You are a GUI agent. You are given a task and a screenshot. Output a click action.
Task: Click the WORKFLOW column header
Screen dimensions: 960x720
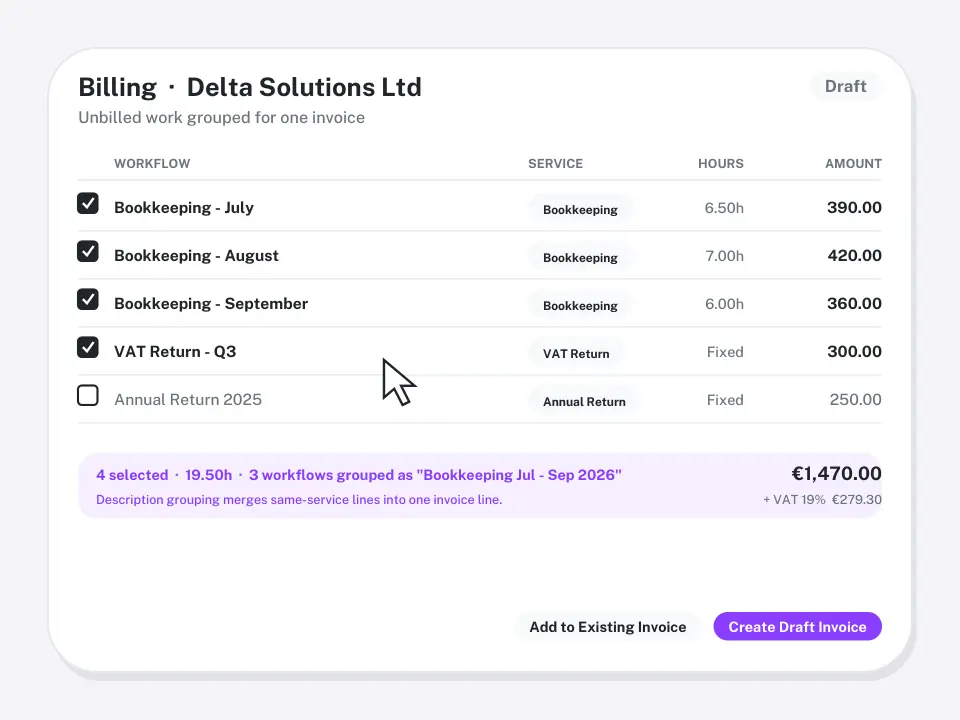pos(152,163)
